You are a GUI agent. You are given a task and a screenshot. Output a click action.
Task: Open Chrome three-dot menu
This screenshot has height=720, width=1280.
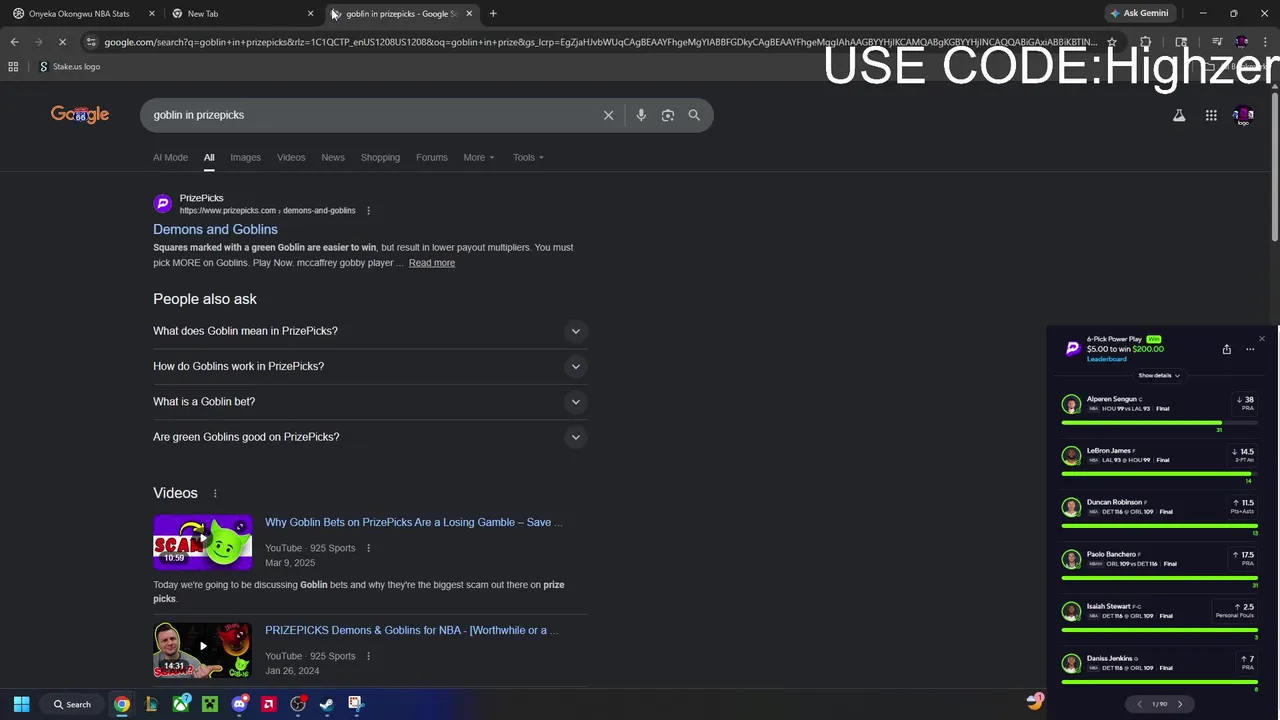coord(1265,42)
